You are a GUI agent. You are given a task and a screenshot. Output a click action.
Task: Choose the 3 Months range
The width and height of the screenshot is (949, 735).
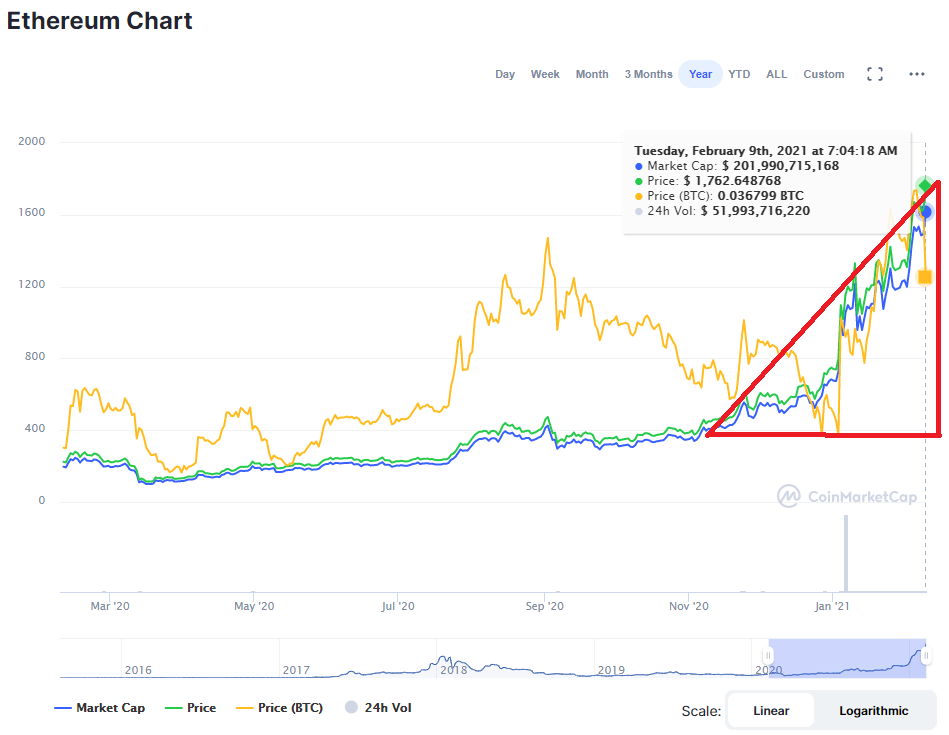click(x=648, y=74)
